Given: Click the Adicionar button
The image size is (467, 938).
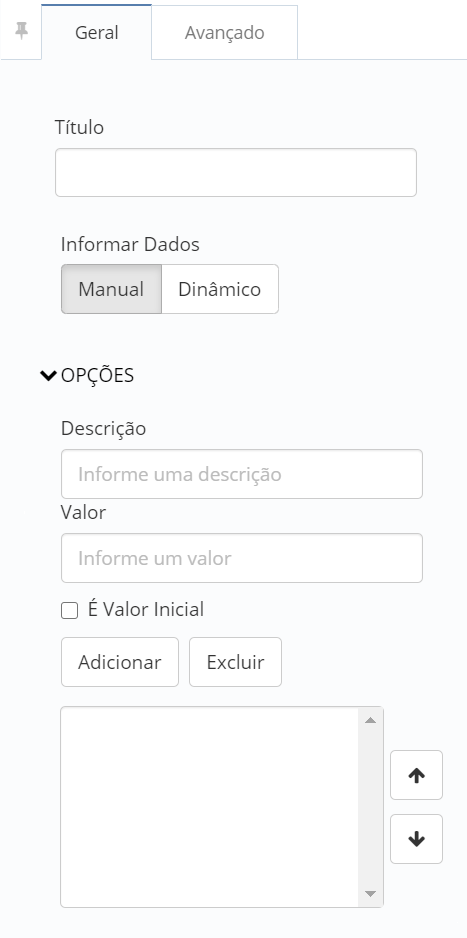Looking at the screenshot, I should click(120, 662).
